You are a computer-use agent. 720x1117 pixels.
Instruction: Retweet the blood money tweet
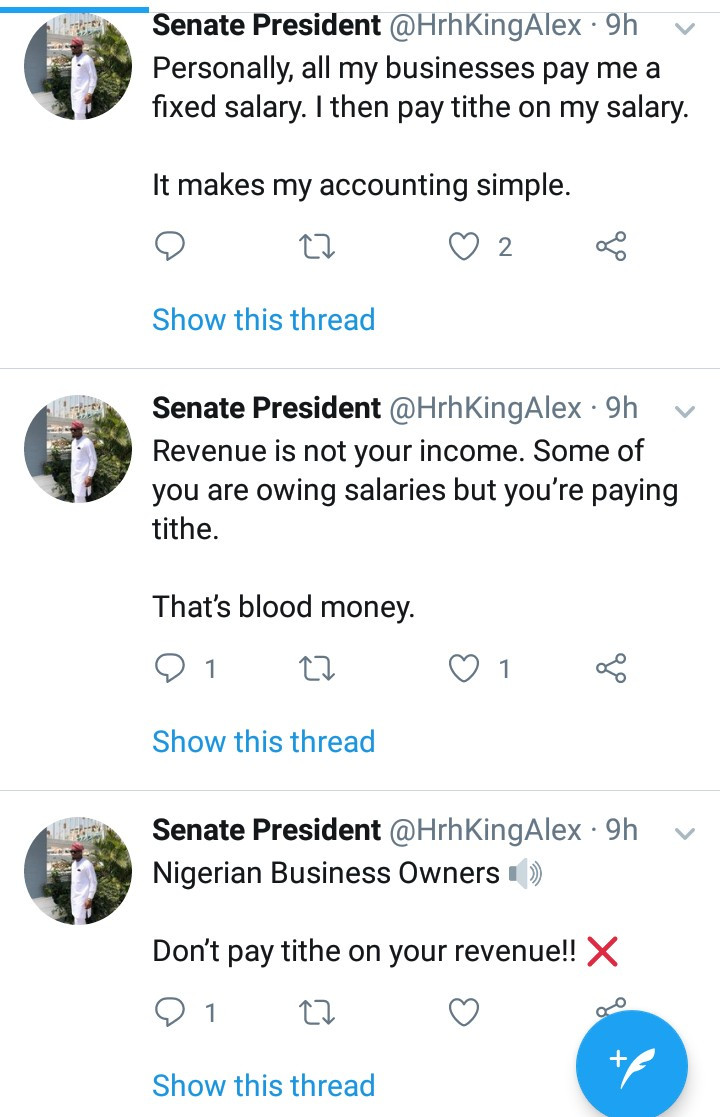[x=318, y=668]
